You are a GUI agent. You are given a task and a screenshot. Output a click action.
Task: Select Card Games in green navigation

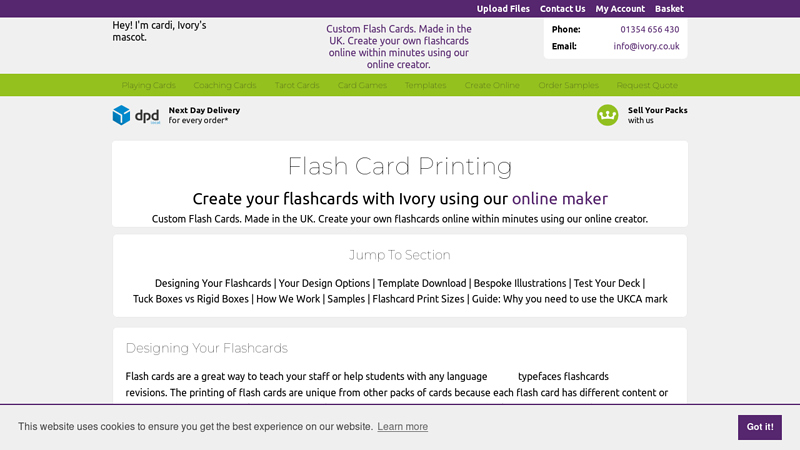tap(362, 85)
